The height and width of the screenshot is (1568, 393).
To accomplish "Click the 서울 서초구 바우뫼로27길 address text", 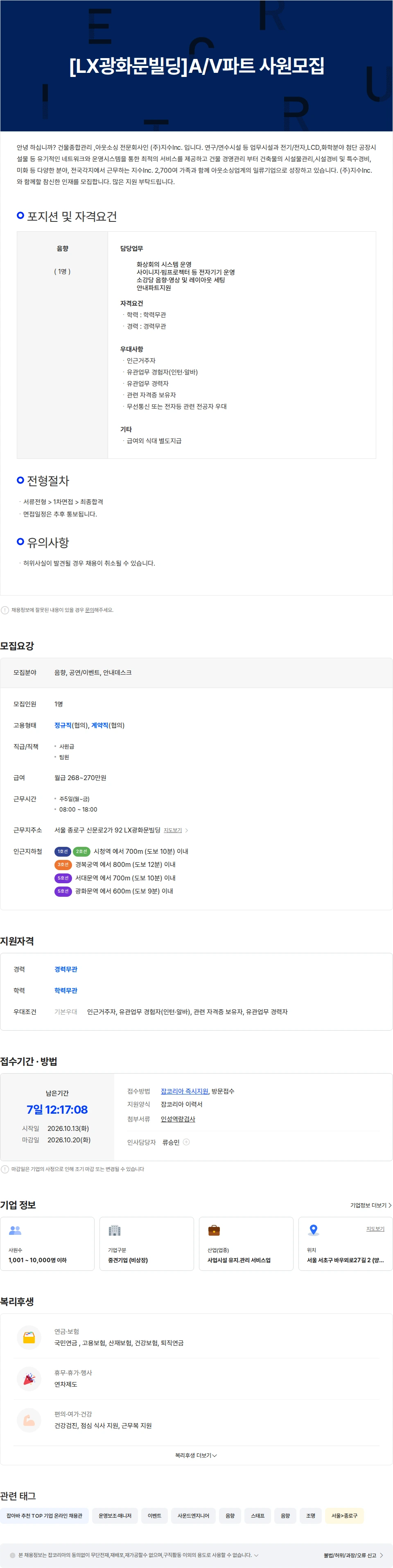I will pyautogui.click(x=346, y=1260).
